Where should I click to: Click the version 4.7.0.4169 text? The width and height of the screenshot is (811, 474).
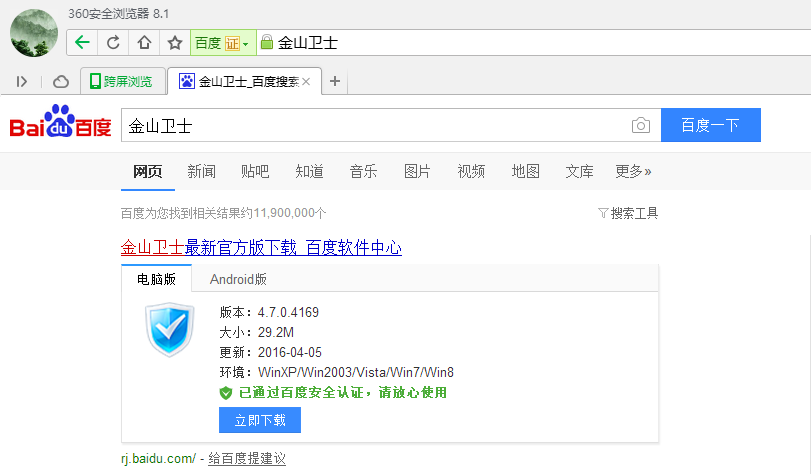click(288, 313)
